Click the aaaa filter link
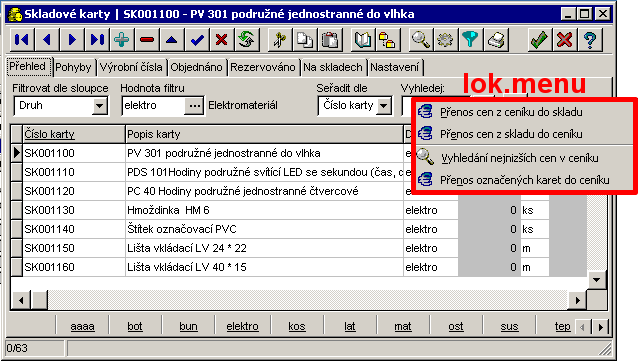638x361 pixels. 82,326
